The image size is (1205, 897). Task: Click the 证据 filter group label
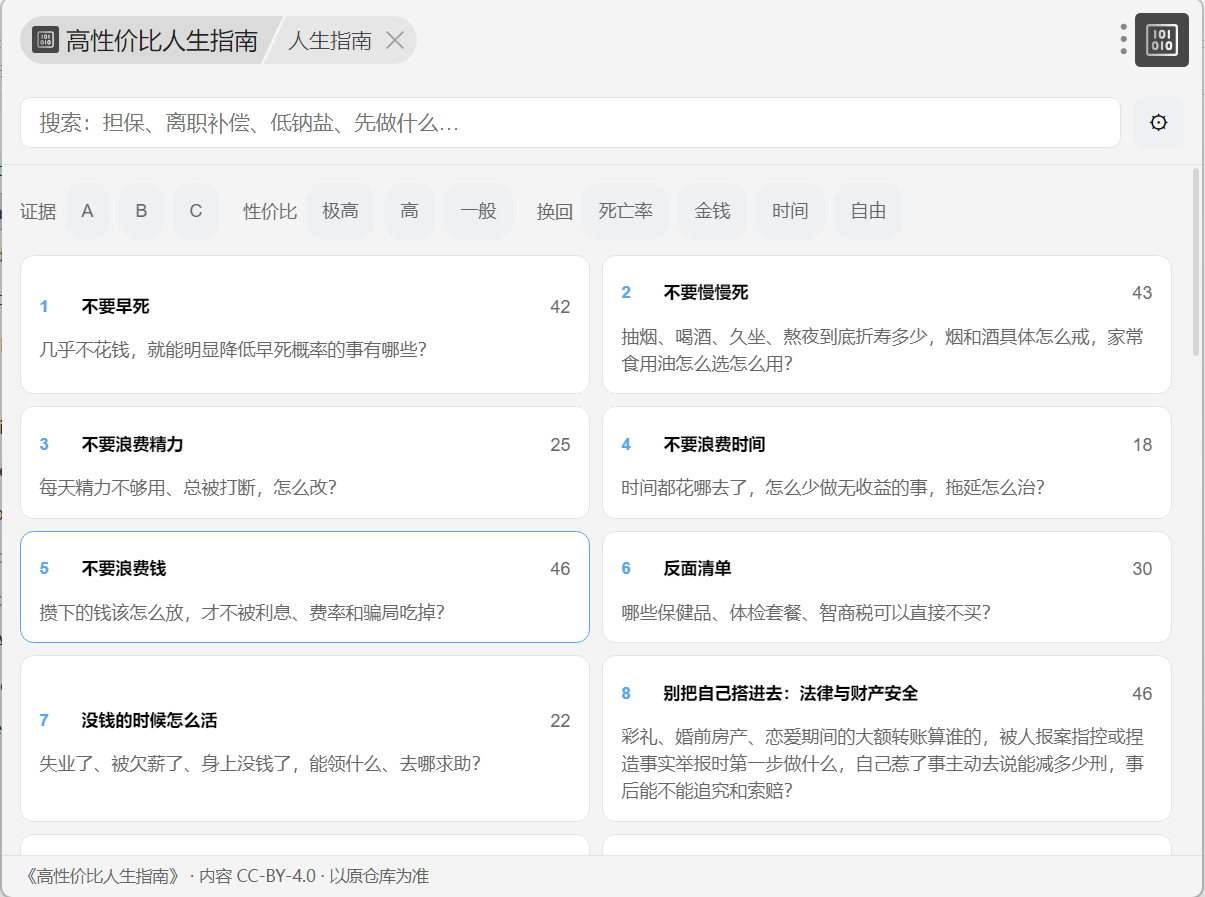[x=38, y=212]
